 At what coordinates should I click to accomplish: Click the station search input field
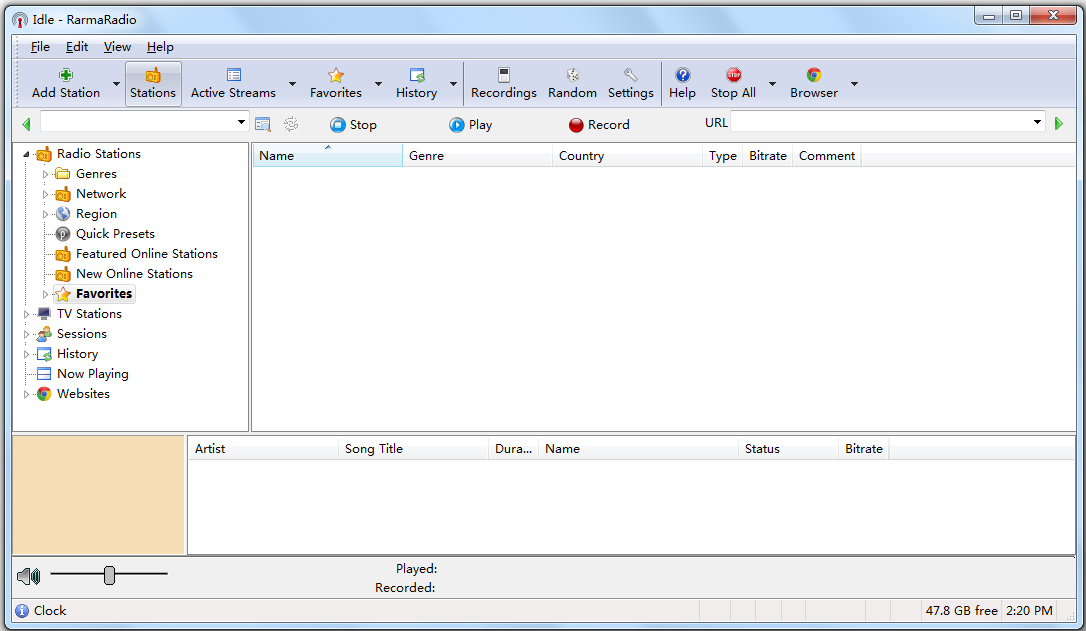[138, 122]
